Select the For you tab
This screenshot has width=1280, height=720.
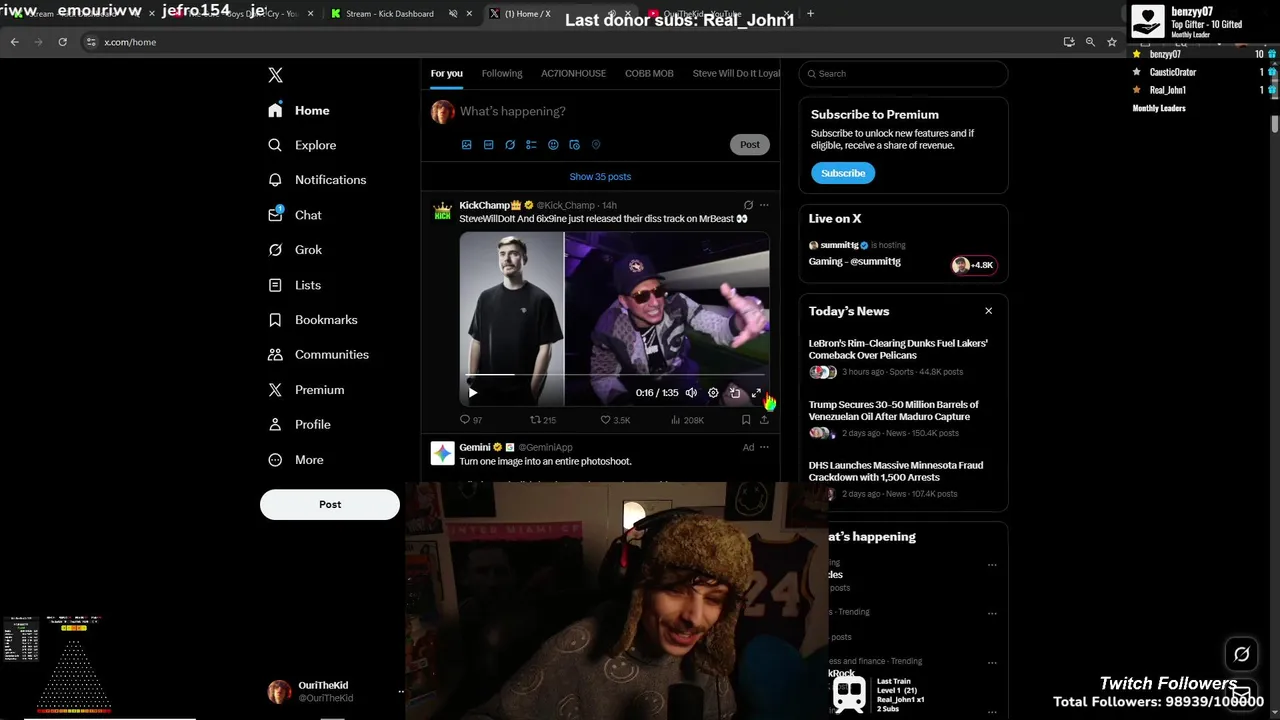[447, 73]
